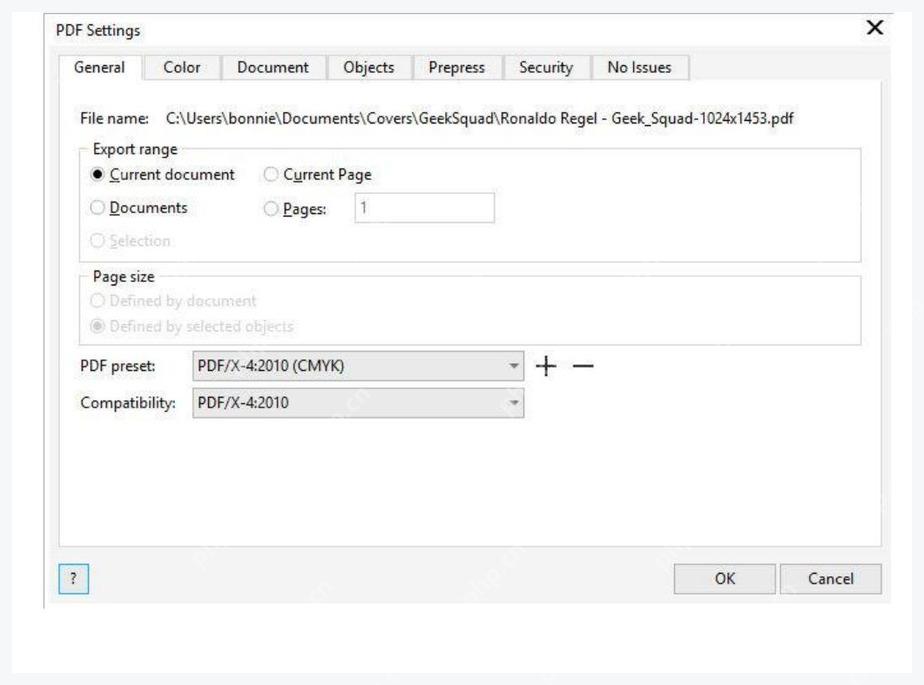This screenshot has height=685, width=924.
Task: Remove the PDF preset with minus icon
Action: click(x=583, y=366)
